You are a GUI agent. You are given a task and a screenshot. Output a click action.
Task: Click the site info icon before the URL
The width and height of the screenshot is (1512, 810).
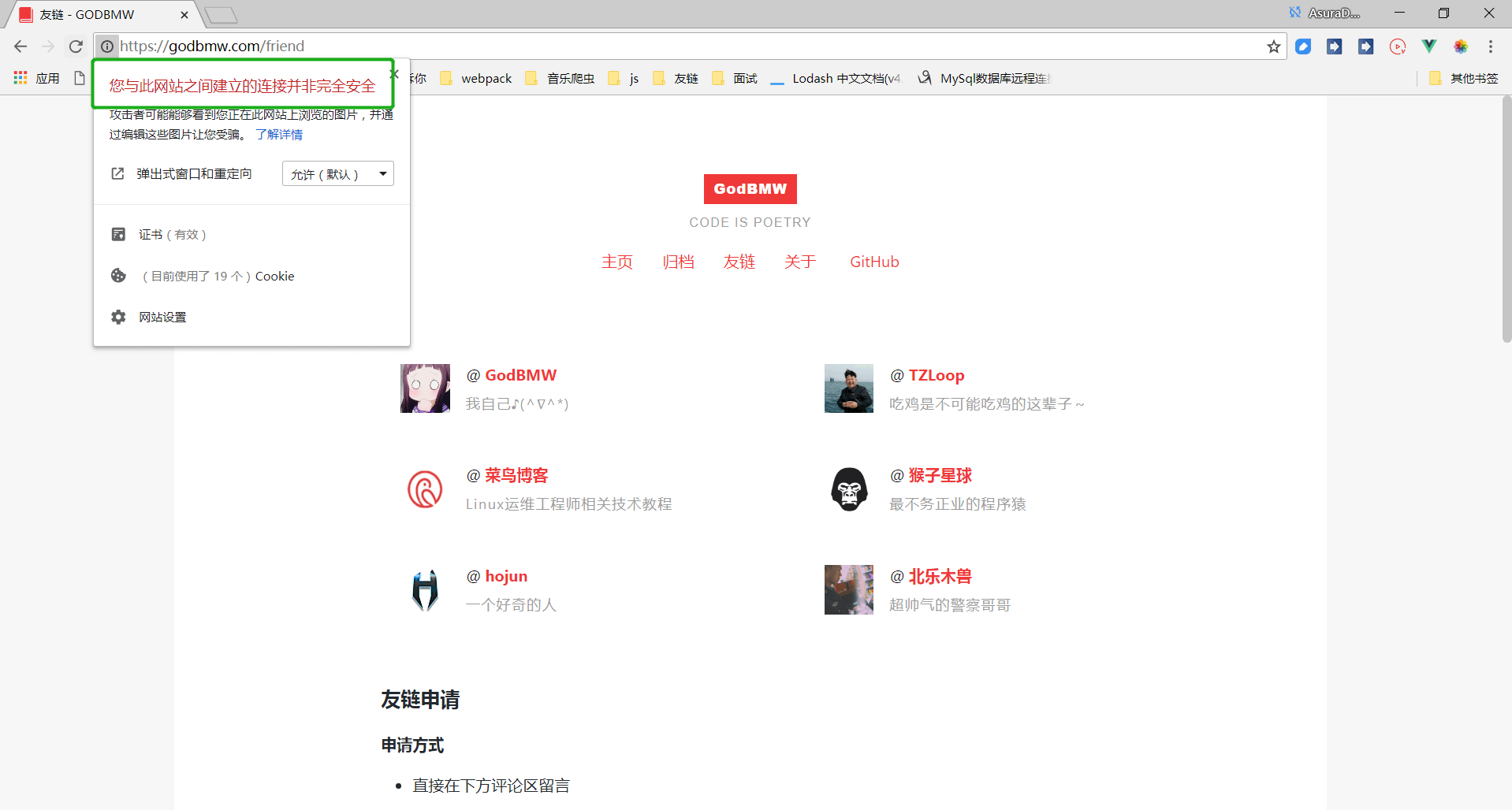tap(107, 46)
